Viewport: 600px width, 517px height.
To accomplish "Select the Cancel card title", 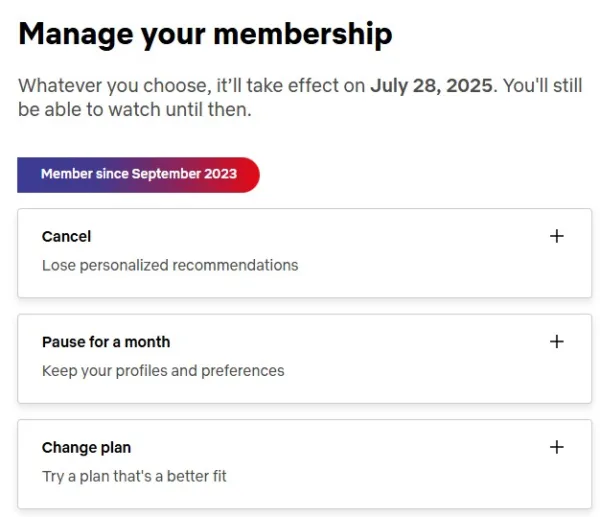I will coord(66,237).
